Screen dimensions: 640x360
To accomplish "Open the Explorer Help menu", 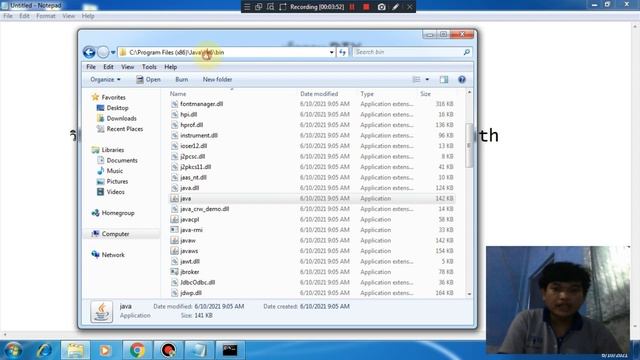I will 171,67.
